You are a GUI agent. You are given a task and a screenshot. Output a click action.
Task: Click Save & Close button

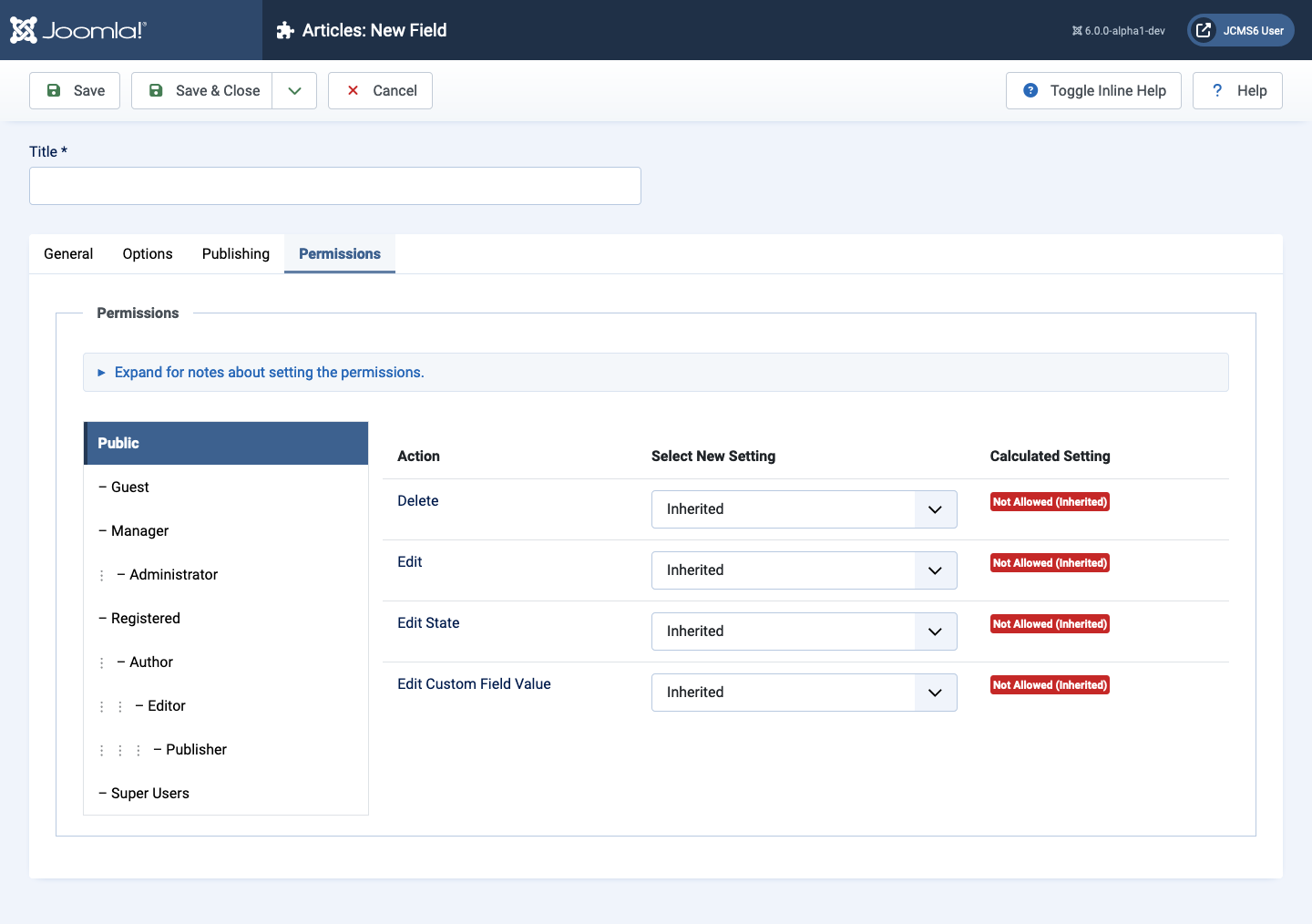click(202, 90)
